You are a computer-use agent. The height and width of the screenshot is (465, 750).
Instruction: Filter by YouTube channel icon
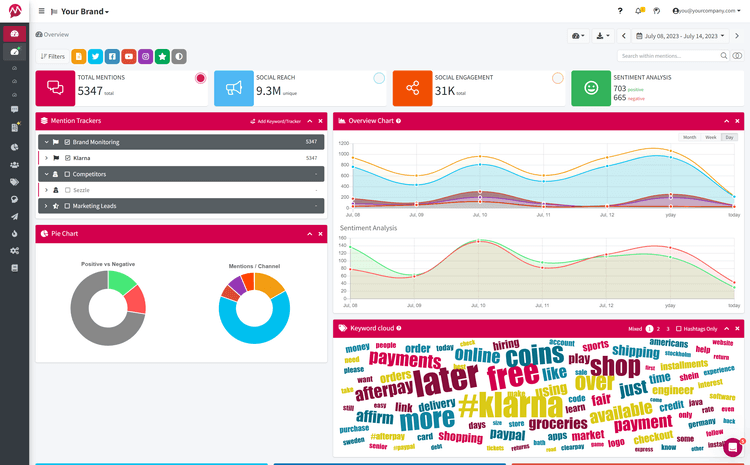[129, 56]
